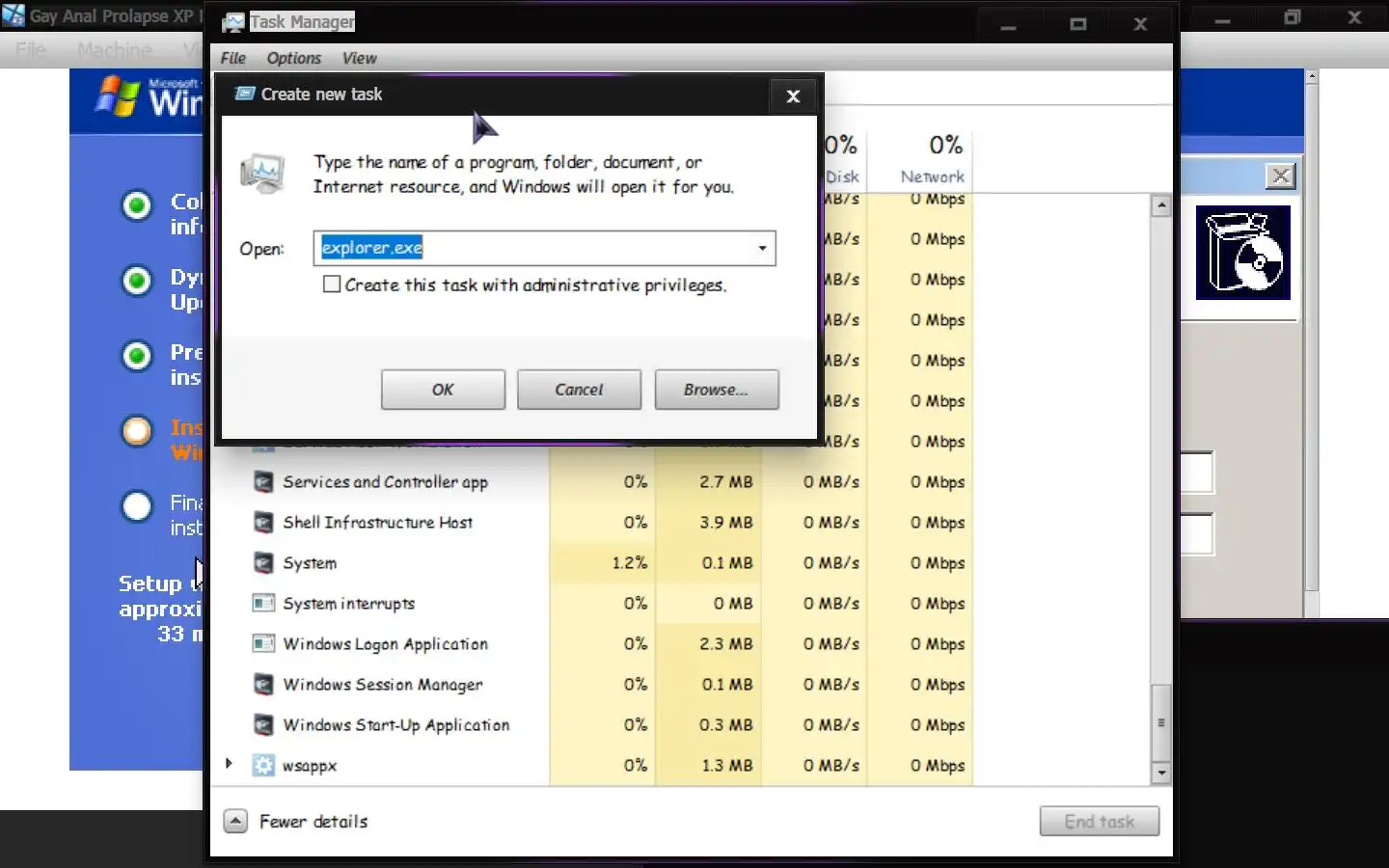Open Task Manager Options menu
This screenshot has width=1389, height=868.
294,58
